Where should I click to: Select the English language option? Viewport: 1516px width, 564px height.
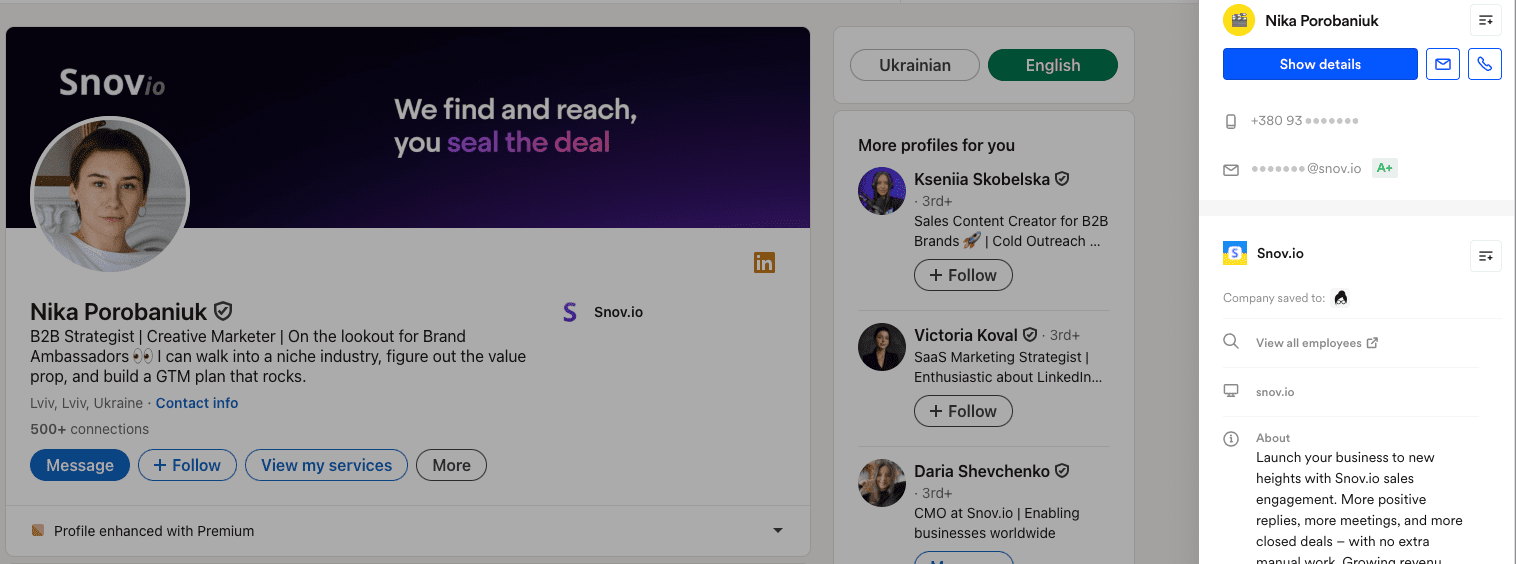point(1052,65)
